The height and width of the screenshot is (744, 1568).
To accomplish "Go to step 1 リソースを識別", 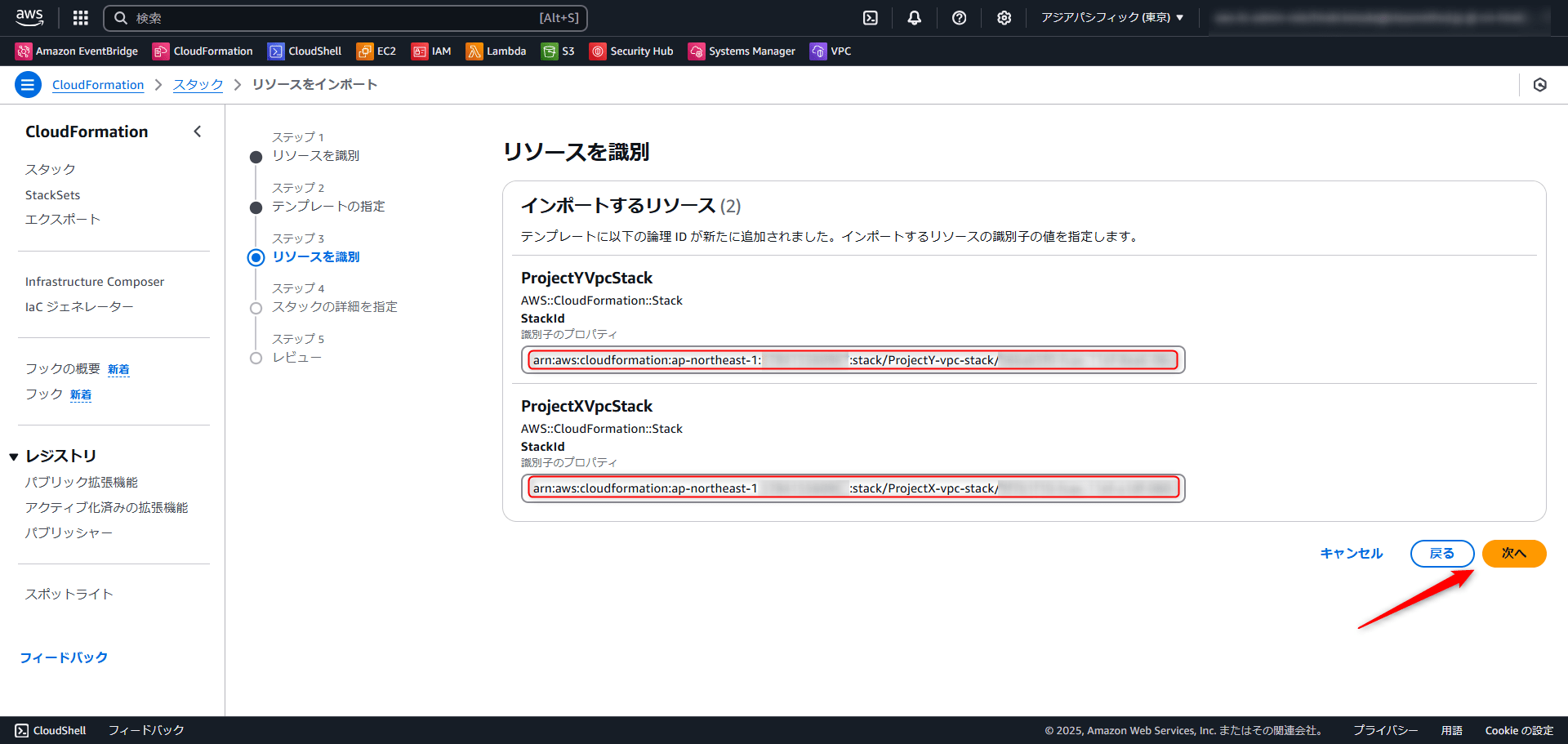I will coord(315,155).
